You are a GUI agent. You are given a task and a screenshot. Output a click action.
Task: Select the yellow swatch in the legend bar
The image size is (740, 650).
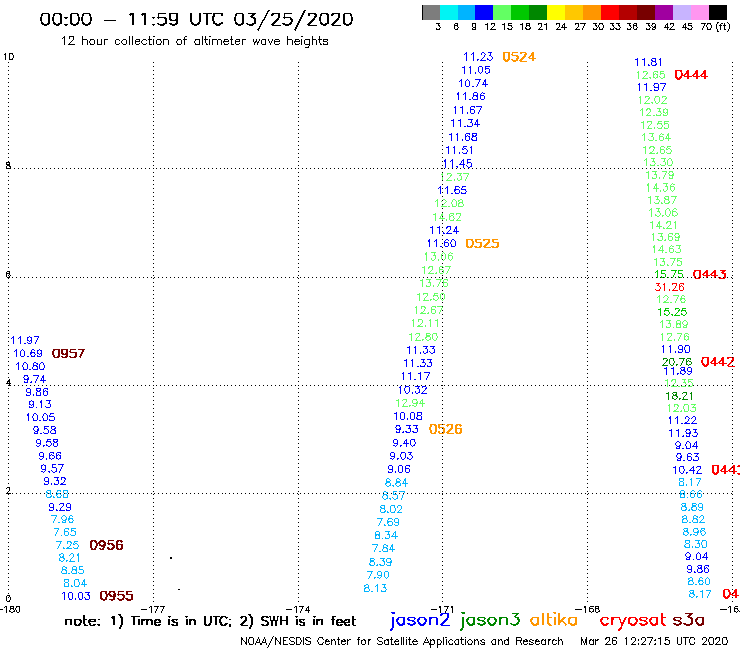tap(556, 12)
